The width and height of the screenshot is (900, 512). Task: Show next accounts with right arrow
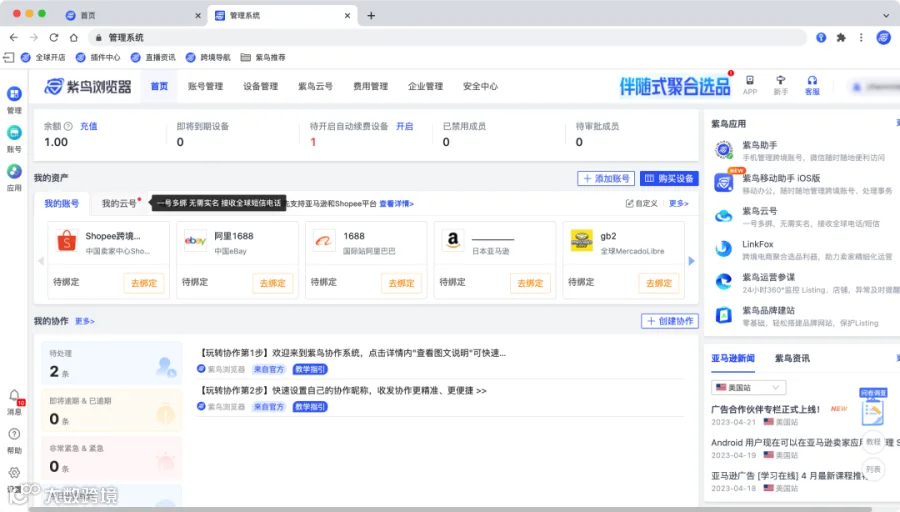click(x=692, y=261)
